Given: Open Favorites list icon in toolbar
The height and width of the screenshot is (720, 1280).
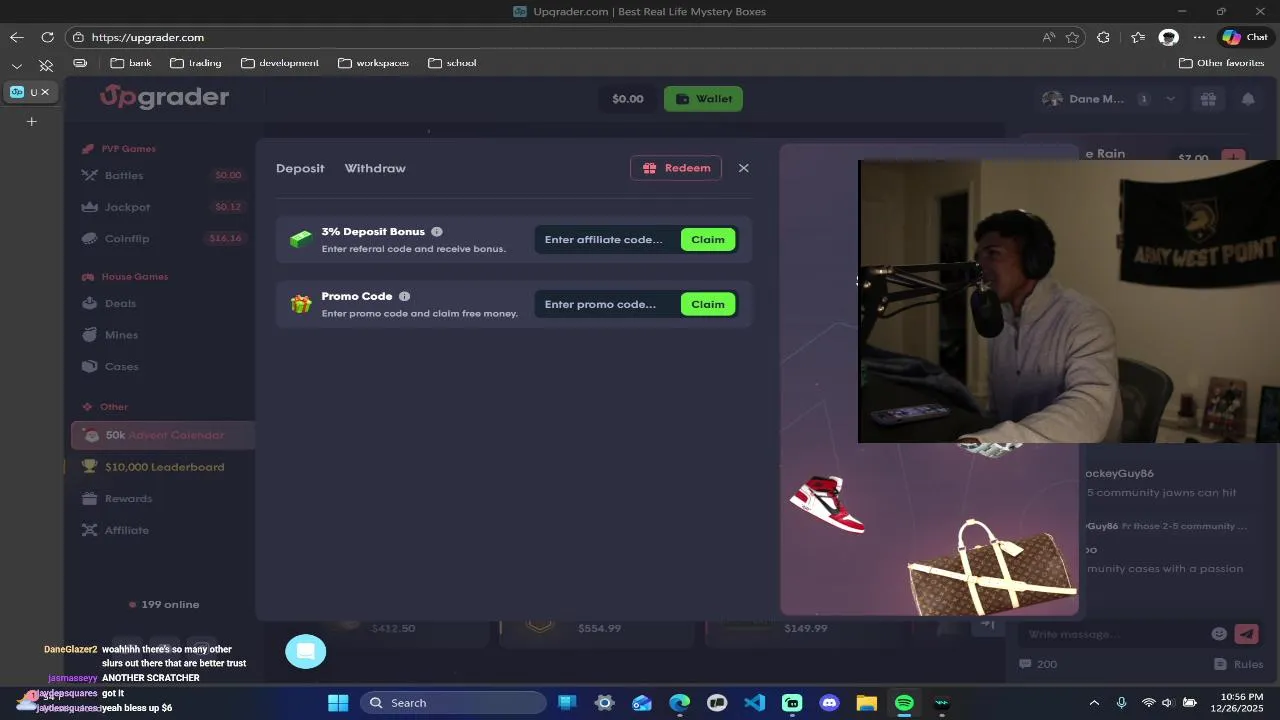Looking at the screenshot, I should pyautogui.click(x=1138, y=37).
